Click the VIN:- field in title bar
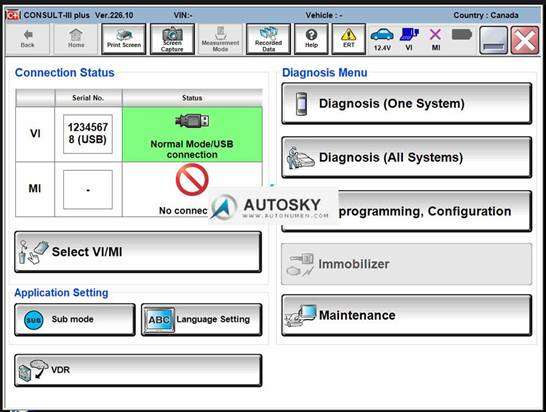The width and height of the screenshot is (546, 412). [x=183, y=15]
